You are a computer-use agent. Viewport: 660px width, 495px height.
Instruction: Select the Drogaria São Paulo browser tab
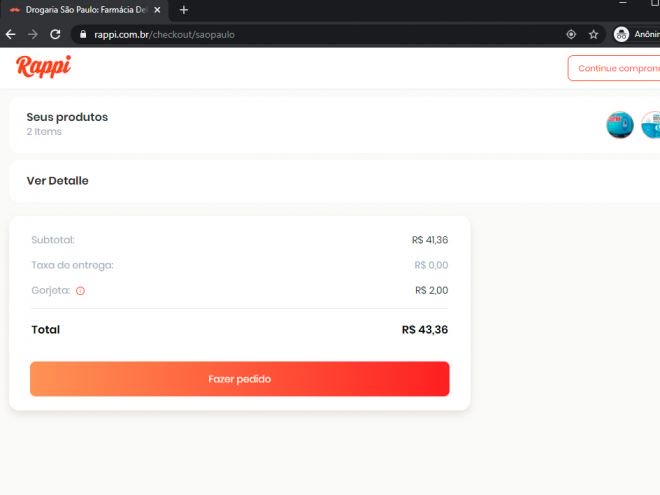point(85,10)
